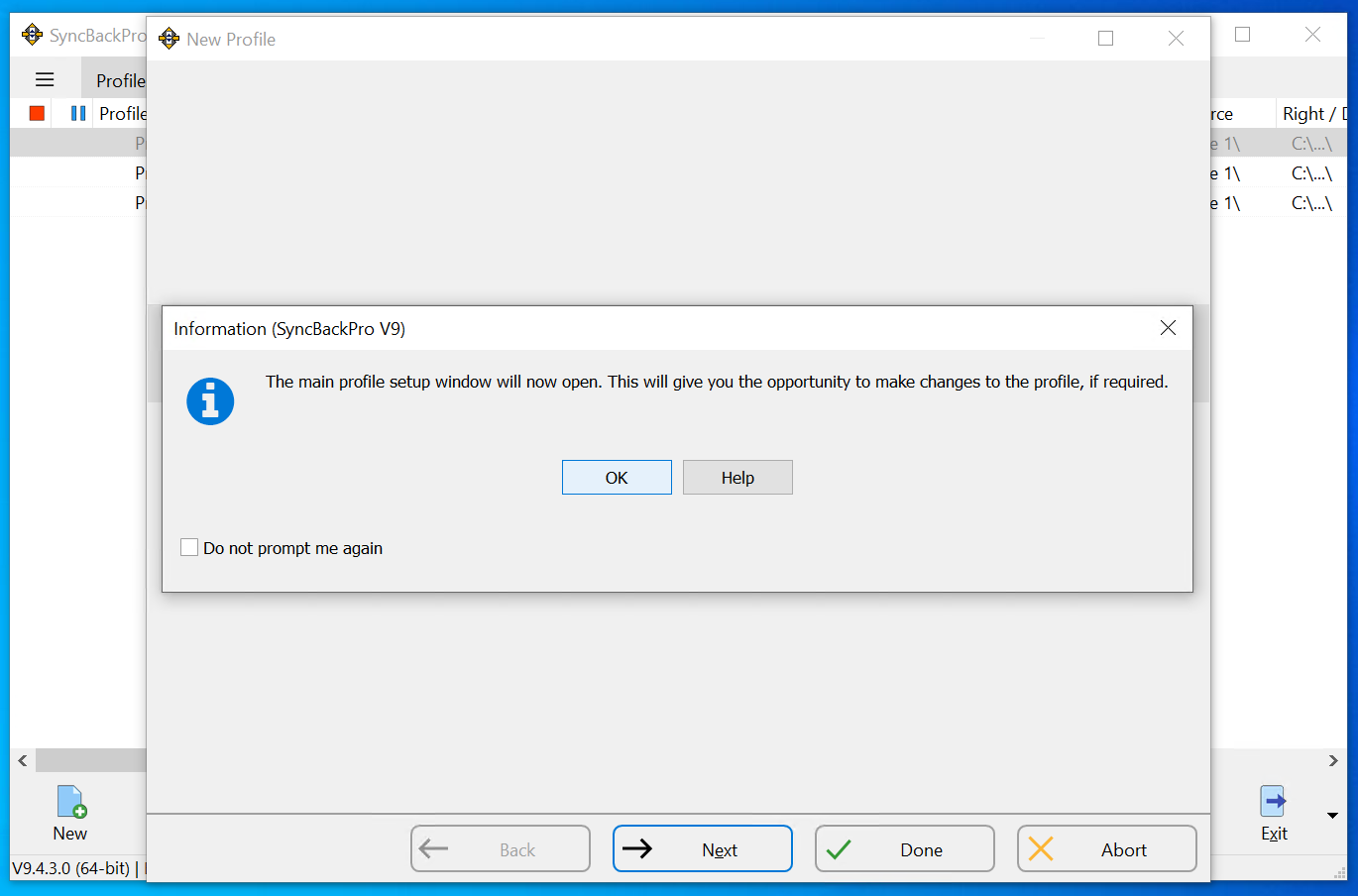Image resolution: width=1358 pixels, height=896 pixels.
Task: Click Done in the New Profile wizard
Action: click(x=905, y=849)
